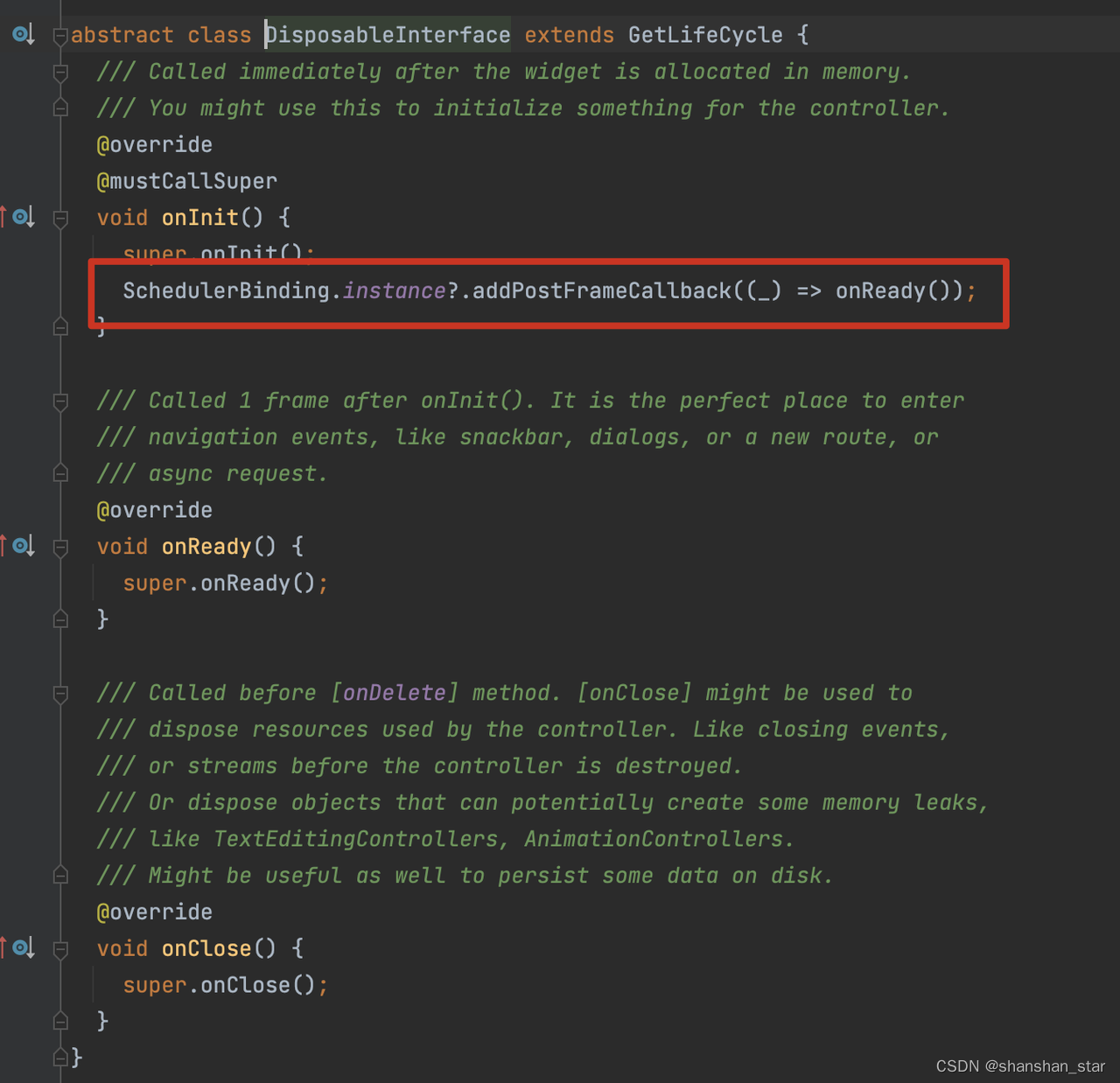The image size is (1120, 1083).
Task: Click the 'extends' keyword
Action: [570, 35]
